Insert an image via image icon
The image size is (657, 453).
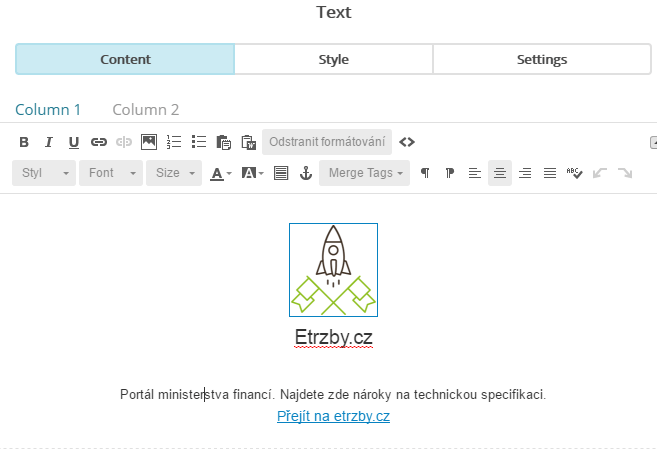(149, 142)
